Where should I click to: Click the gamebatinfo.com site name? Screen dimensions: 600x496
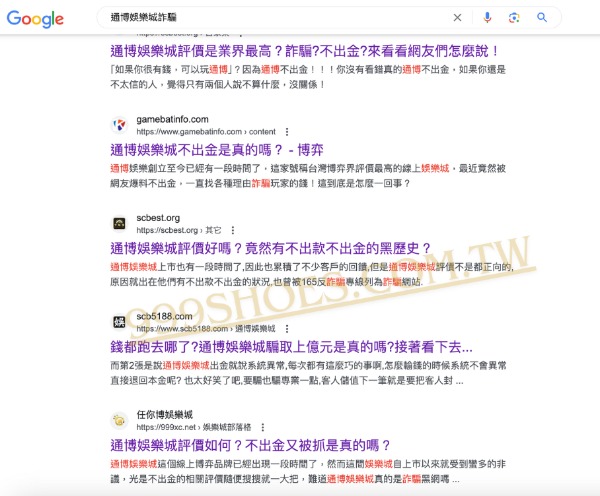pyautogui.click(x=173, y=119)
